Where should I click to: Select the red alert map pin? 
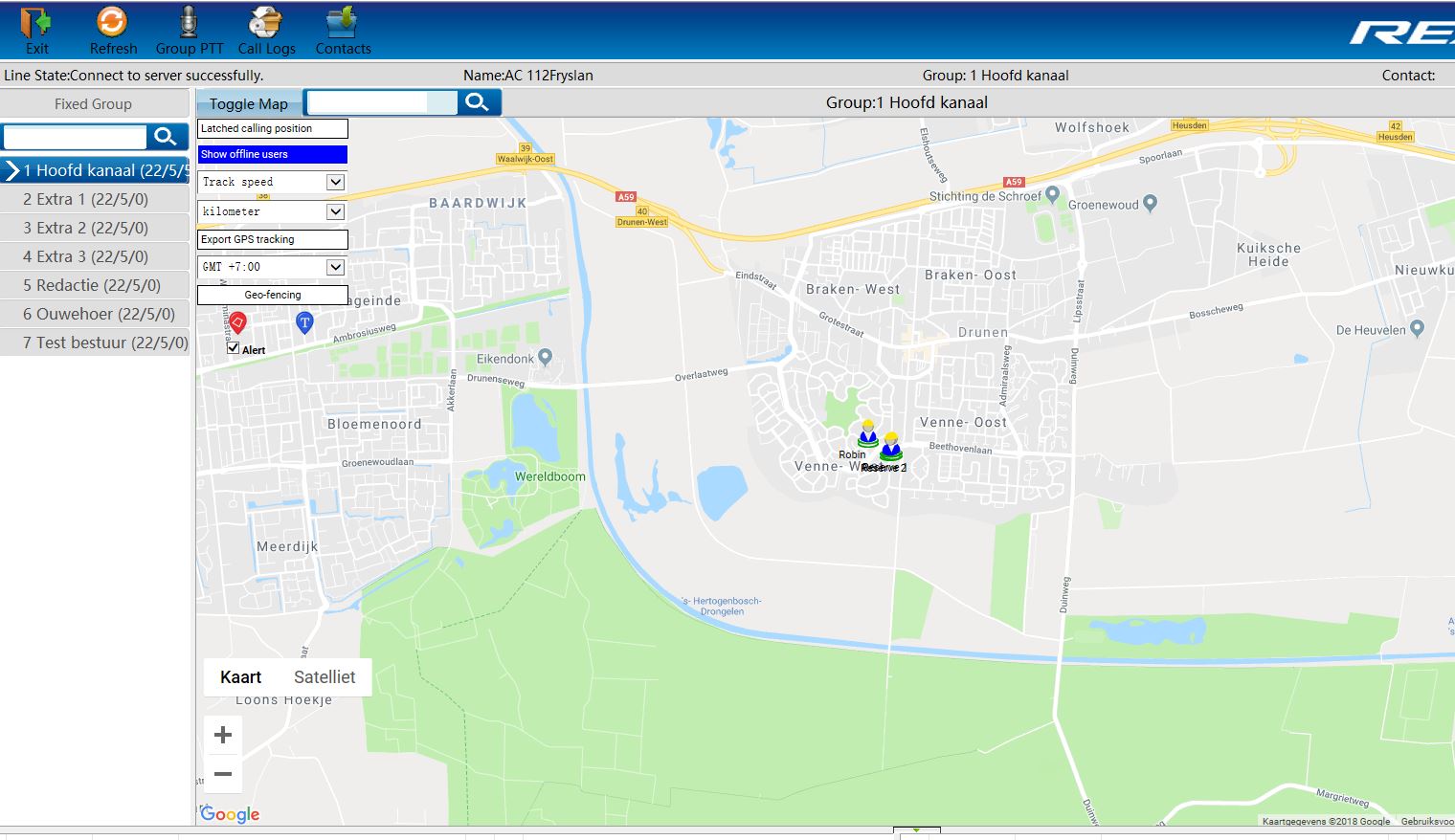[x=238, y=322]
